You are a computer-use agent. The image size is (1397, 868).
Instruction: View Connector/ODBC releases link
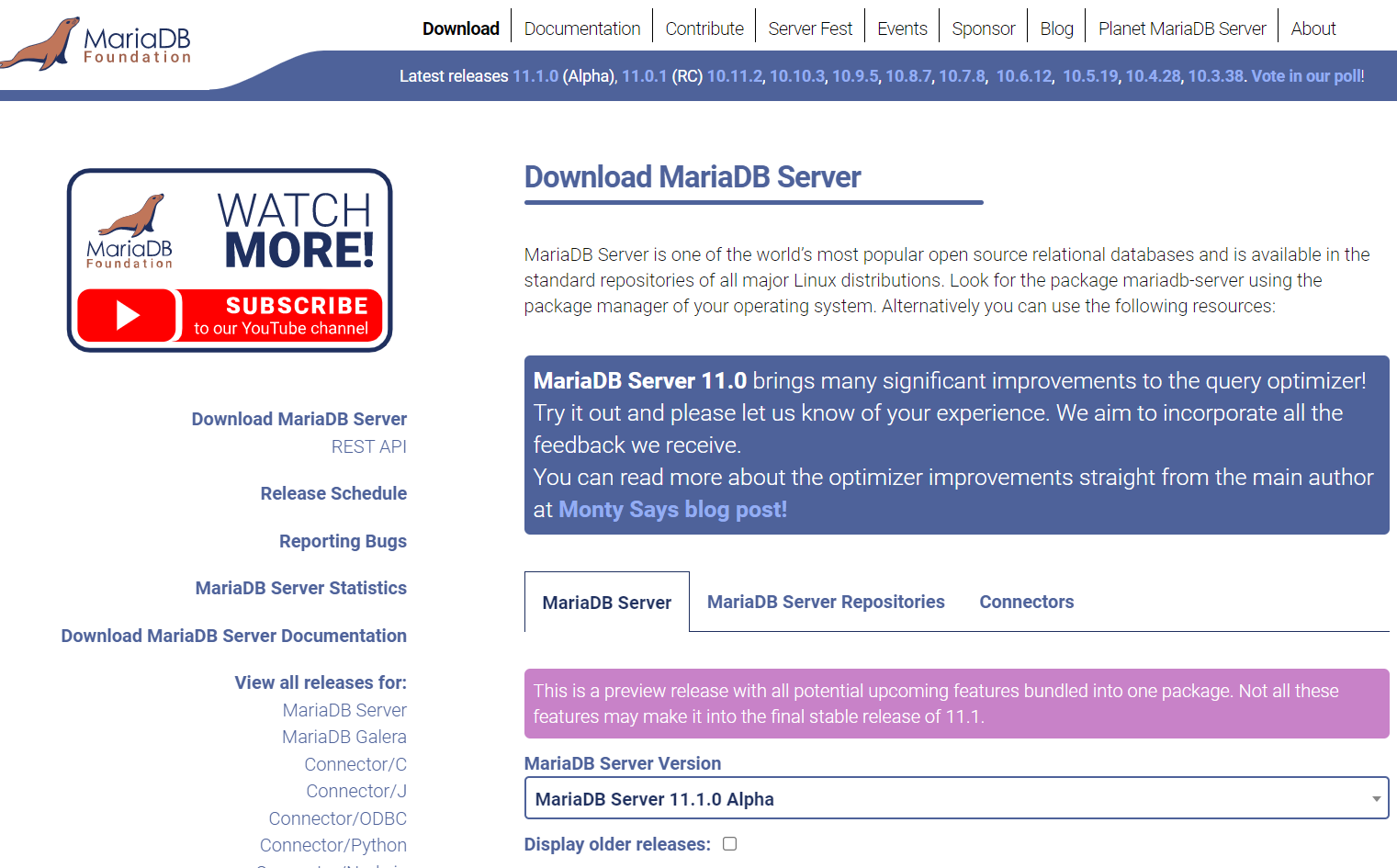(338, 818)
